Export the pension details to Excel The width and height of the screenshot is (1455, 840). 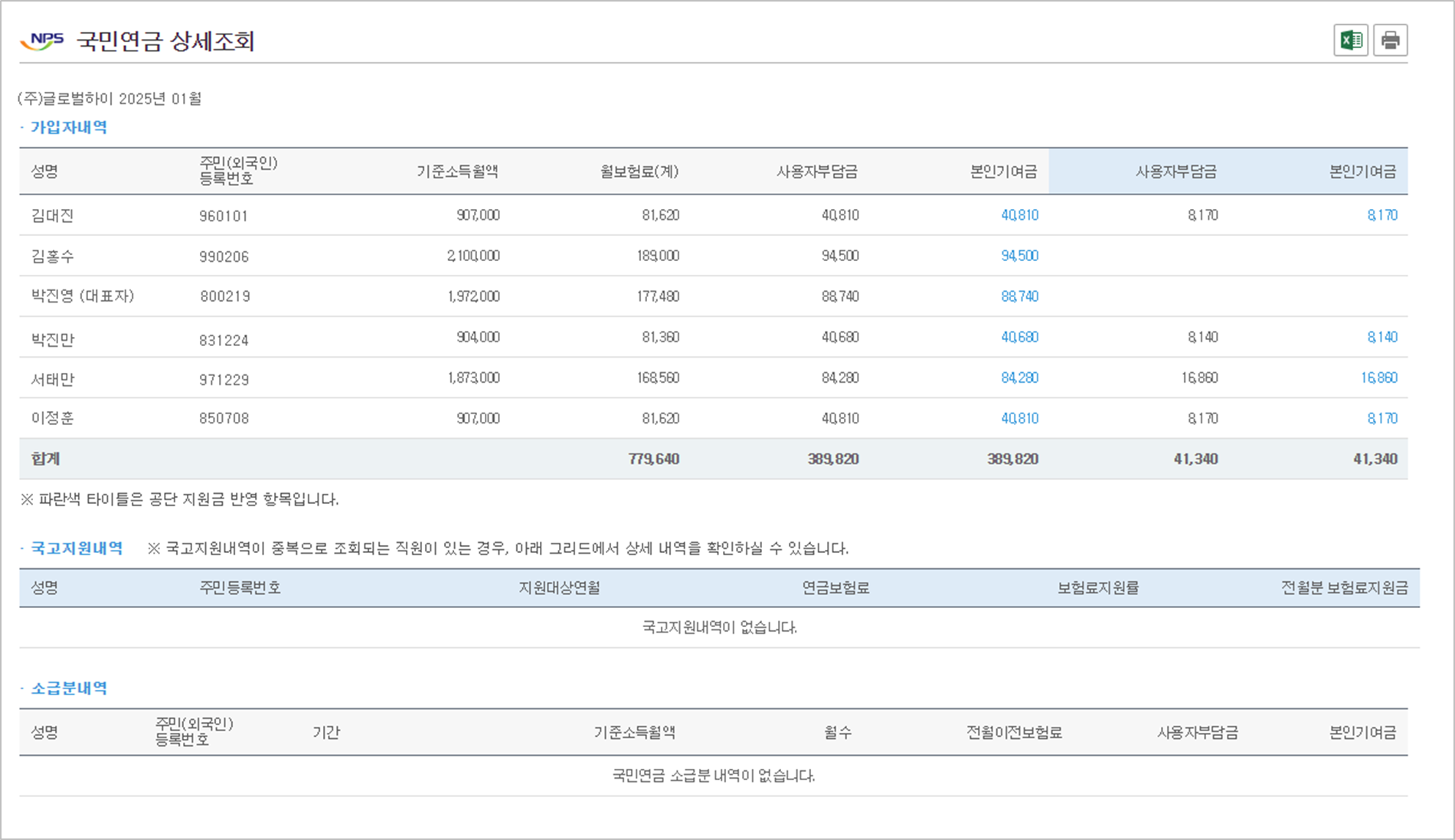point(1351,41)
